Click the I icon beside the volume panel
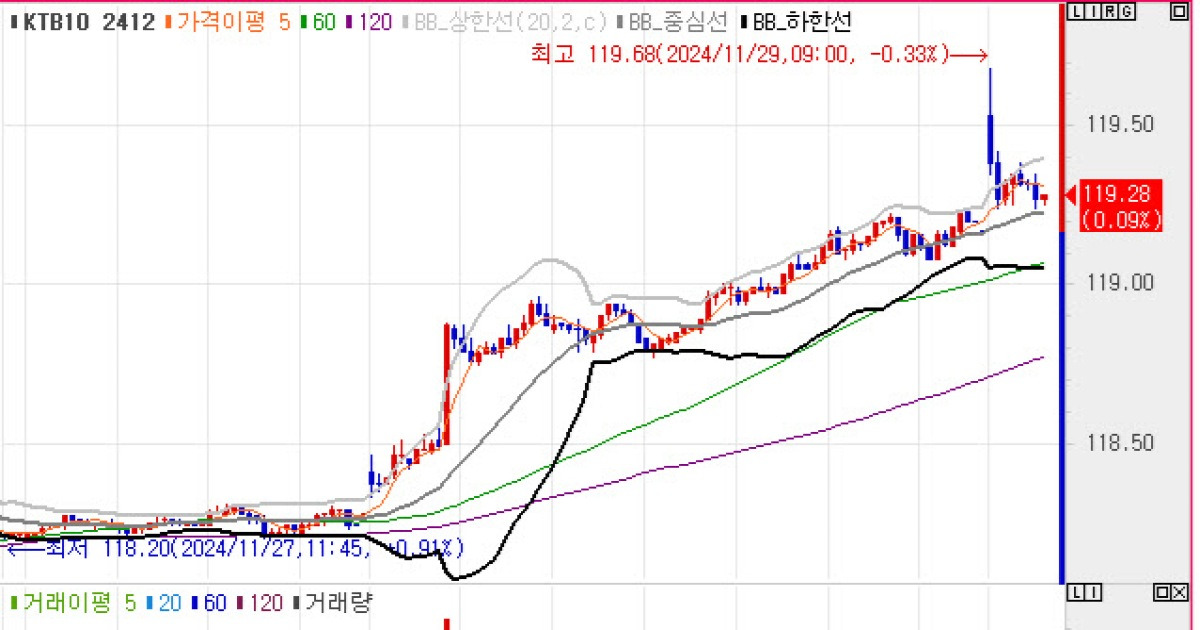The width and height of the screenshot is (1200, 630). pos(1092,592)
